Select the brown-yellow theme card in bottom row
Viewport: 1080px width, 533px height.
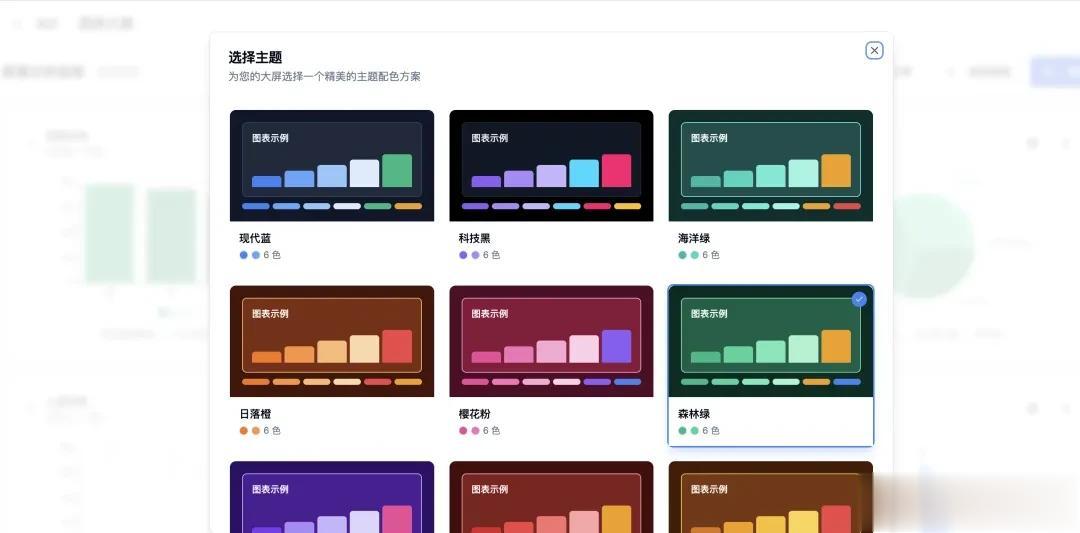[771, 497]
